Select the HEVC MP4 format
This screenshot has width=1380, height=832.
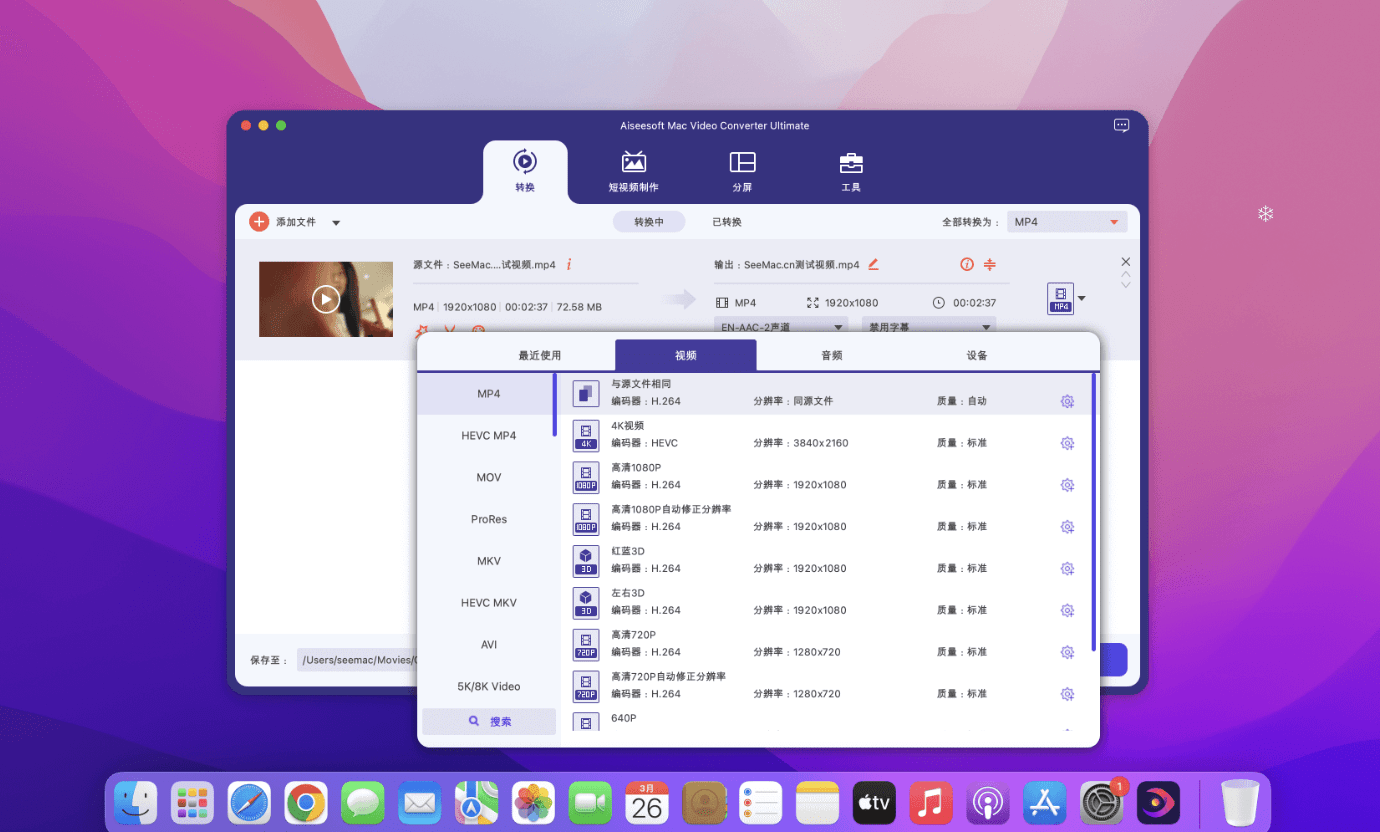(488, 436)
